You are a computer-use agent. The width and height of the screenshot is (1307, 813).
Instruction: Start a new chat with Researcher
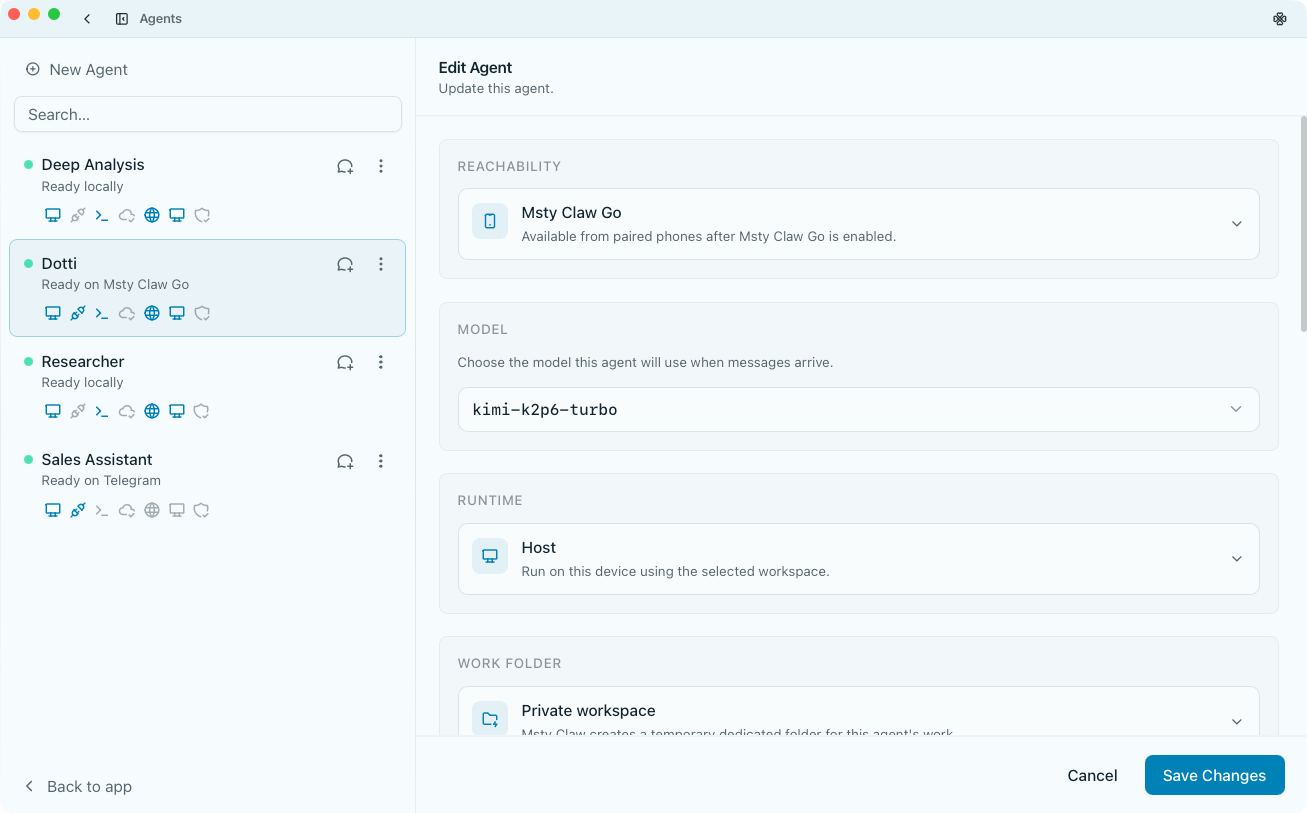click(345, 363)
